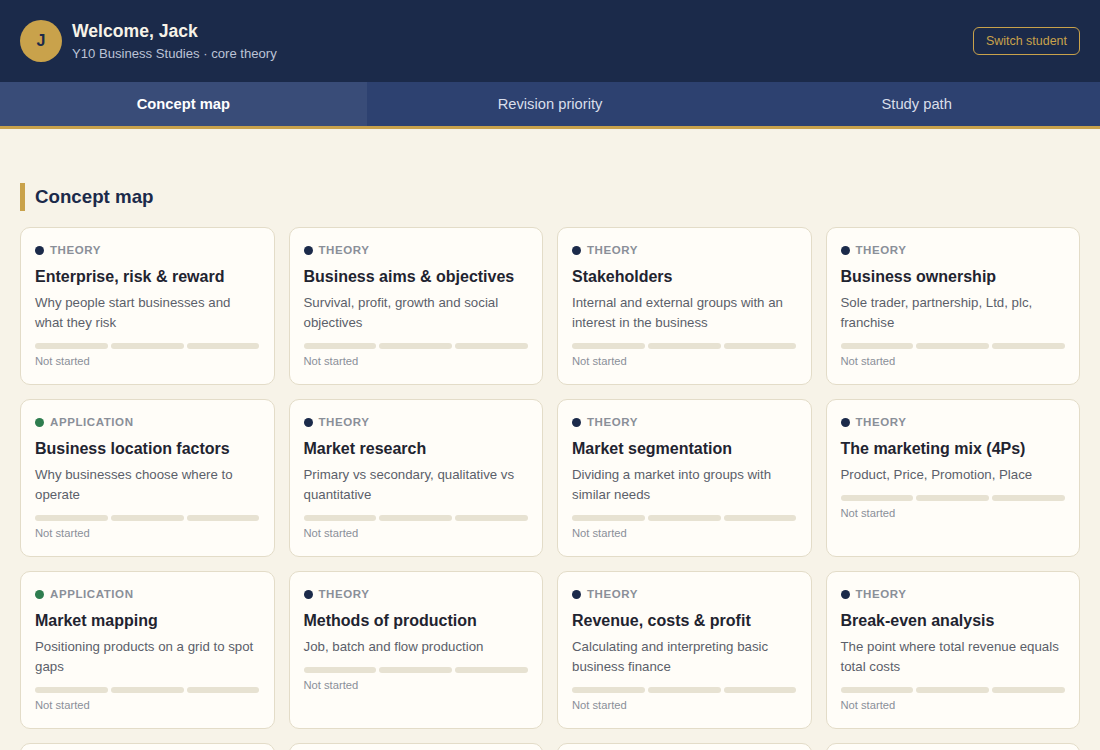Screen dimensions: 1100x750
Task: Click the Theory dot on Break-even analysis
Action: [x=845, y=594]
